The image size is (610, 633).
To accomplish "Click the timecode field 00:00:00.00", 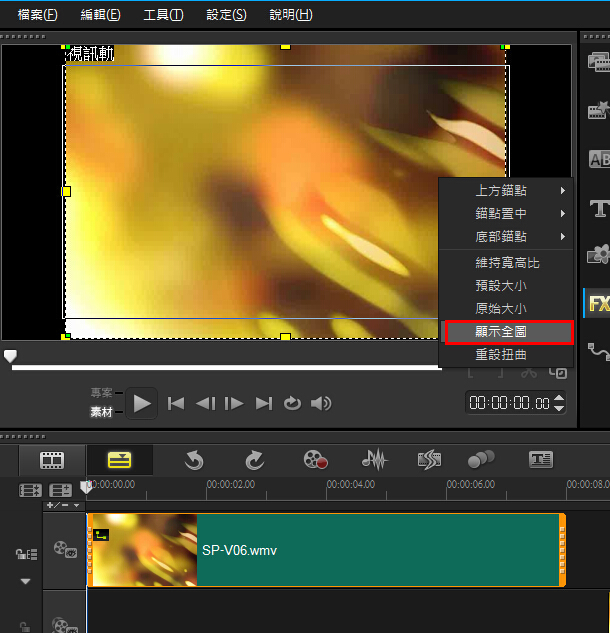I will coord(509,403).
